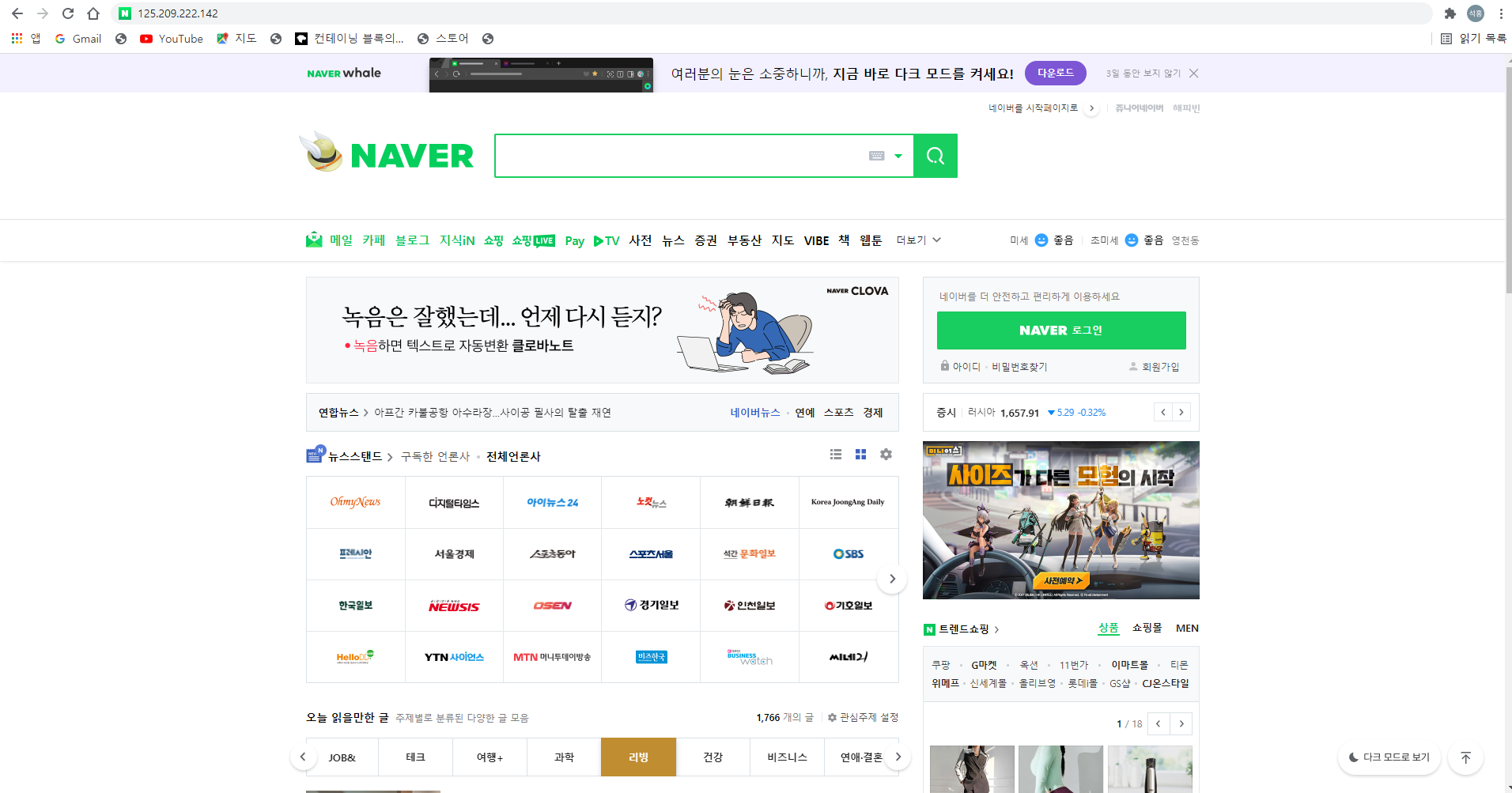This screenshot has height=793, width=1512.
Task: Open the Gmail bookmark
Action: [x=78, y=38]
